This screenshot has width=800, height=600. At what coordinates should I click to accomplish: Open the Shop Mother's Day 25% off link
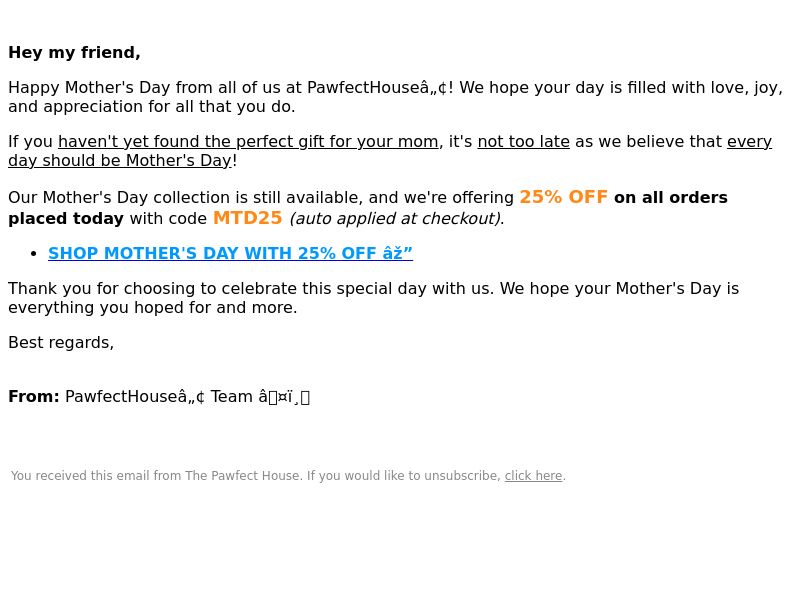(230, 253)
